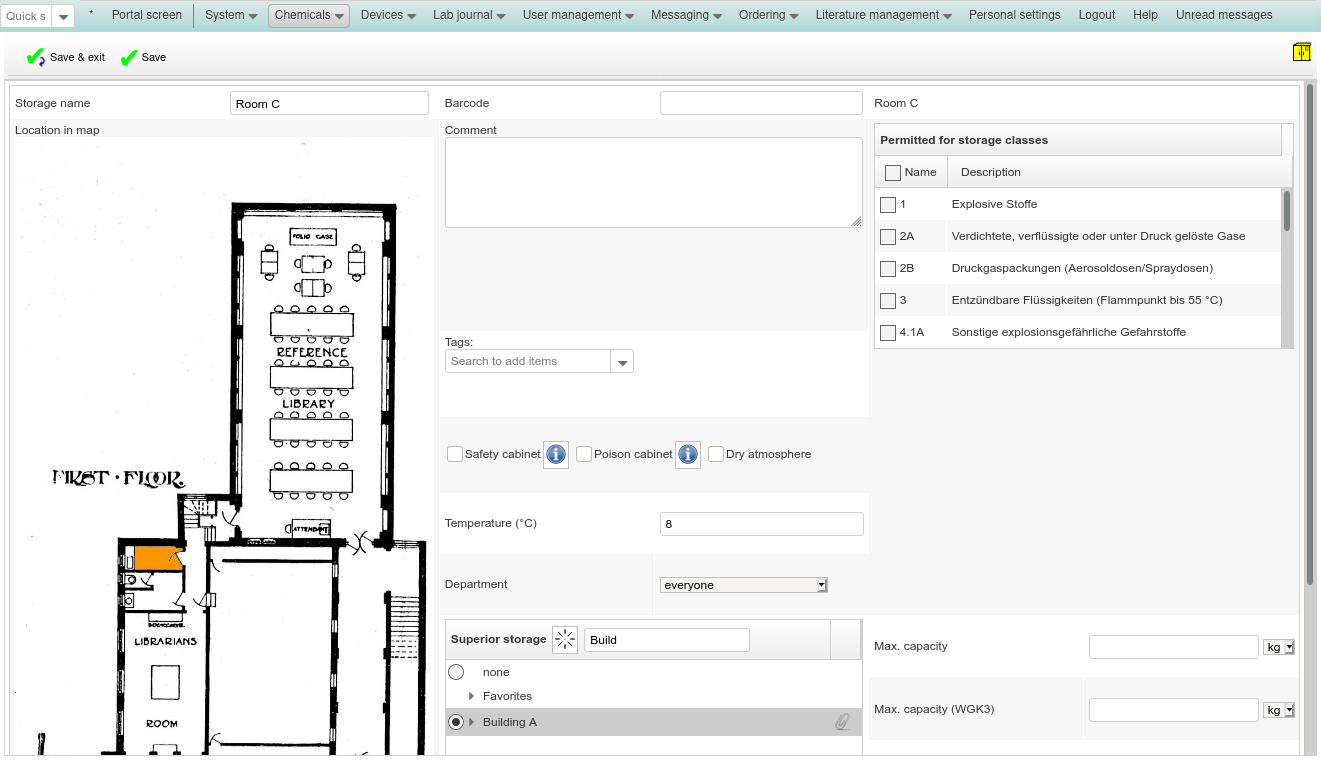1321x760 pixels.
Task: Open the Safety cabinet info icon
Action: (556, 455)
